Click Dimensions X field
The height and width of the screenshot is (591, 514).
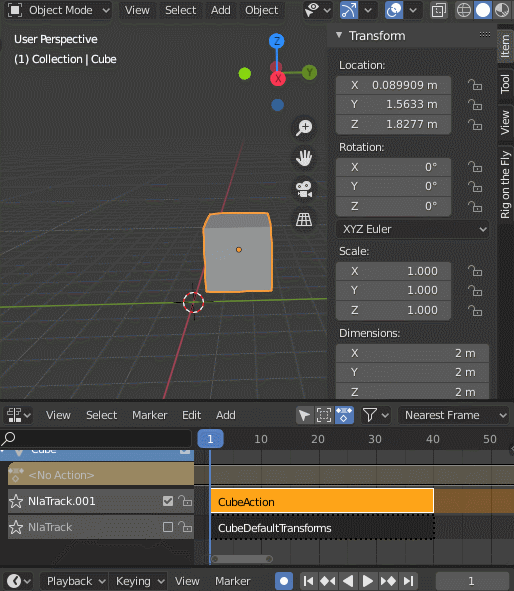[412, 353]
